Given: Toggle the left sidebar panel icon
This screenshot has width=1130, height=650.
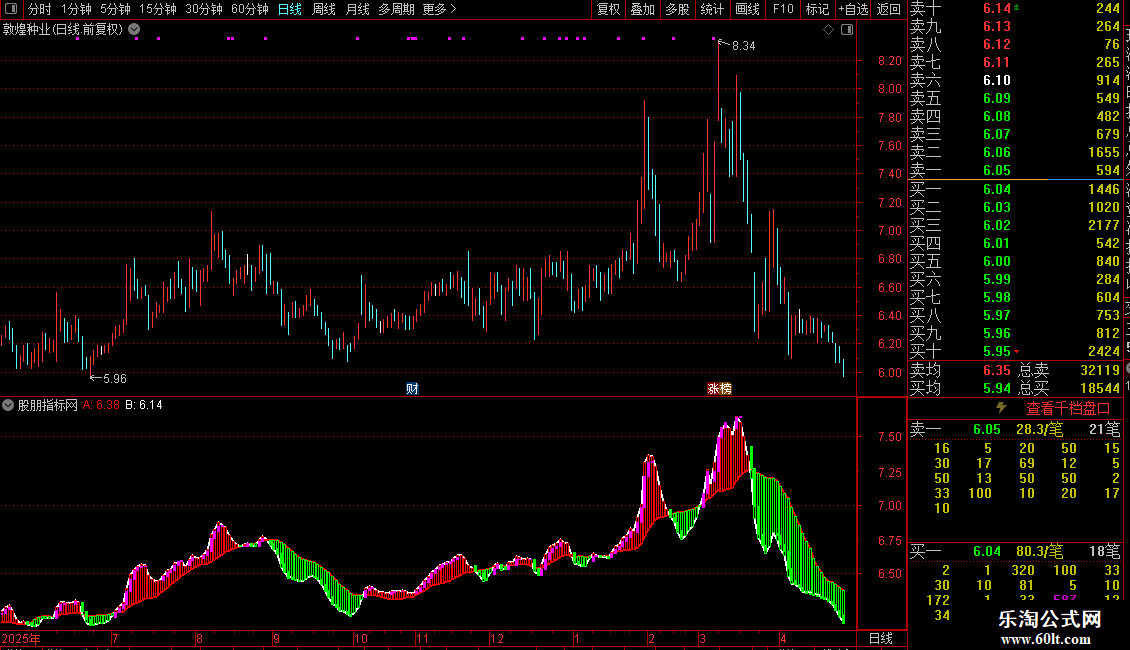Looking at the screenshot, I should 11,9.
